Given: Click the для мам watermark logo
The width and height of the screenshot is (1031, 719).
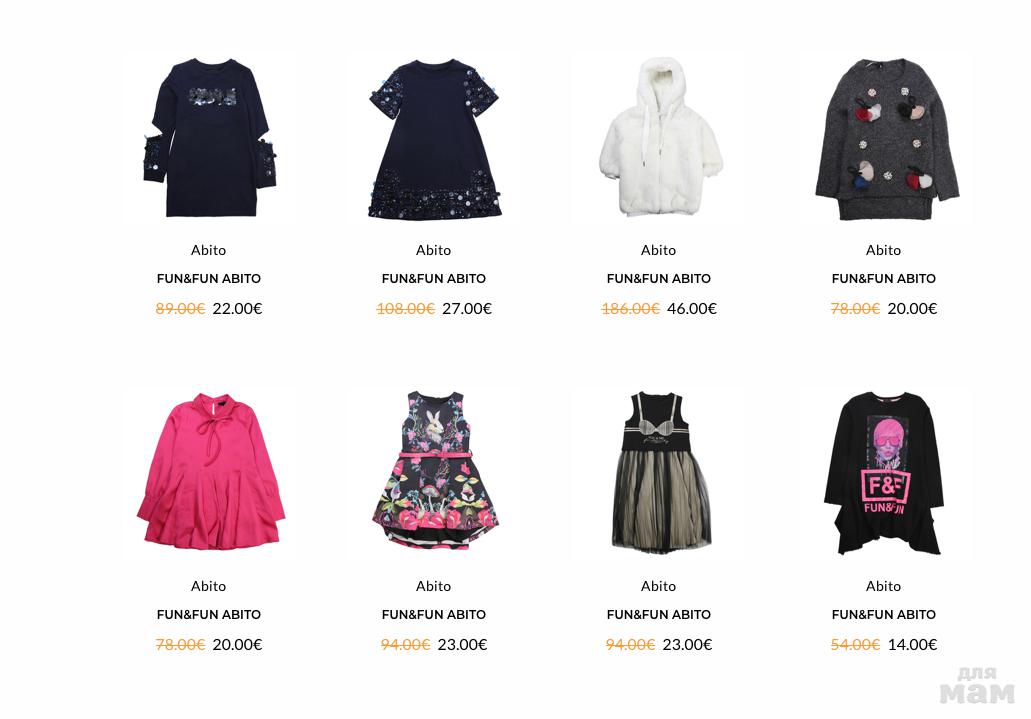Looking at the screenshot, I should coord(977,685).
